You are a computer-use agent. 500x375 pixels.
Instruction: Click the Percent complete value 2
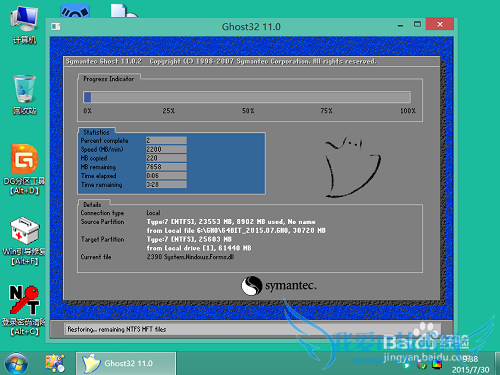coord(166,140)
